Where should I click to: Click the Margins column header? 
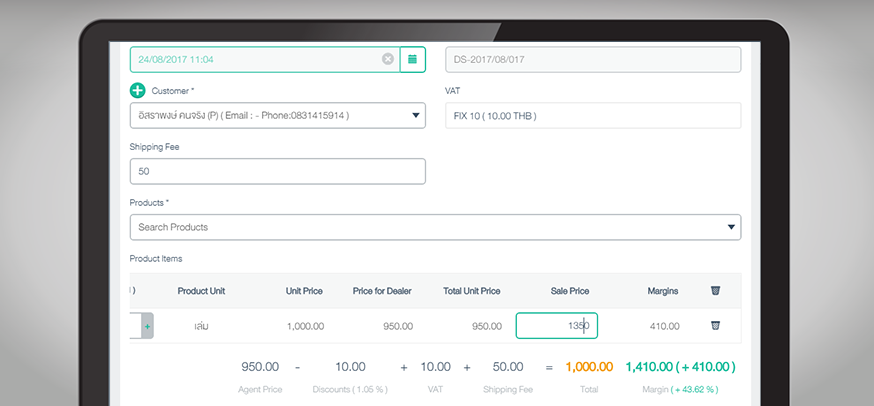pyautogui.click(x=662, y=291)
